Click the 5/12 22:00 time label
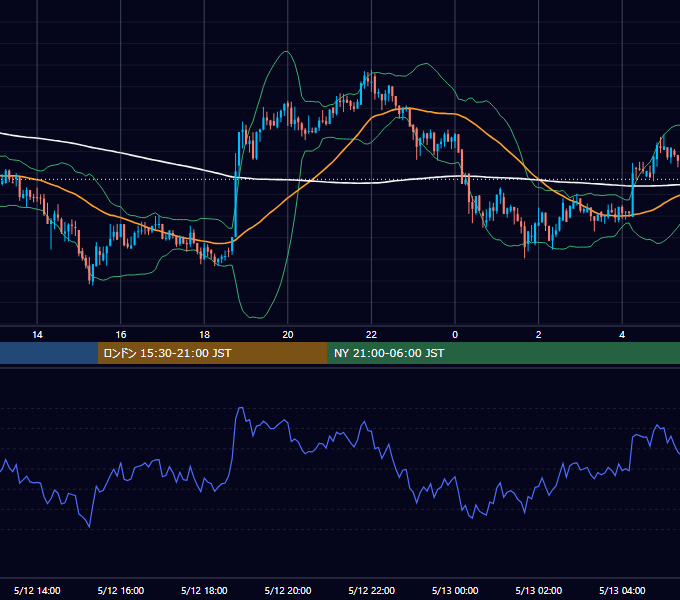This screenshot has width=680, height=600. (372, 590)
